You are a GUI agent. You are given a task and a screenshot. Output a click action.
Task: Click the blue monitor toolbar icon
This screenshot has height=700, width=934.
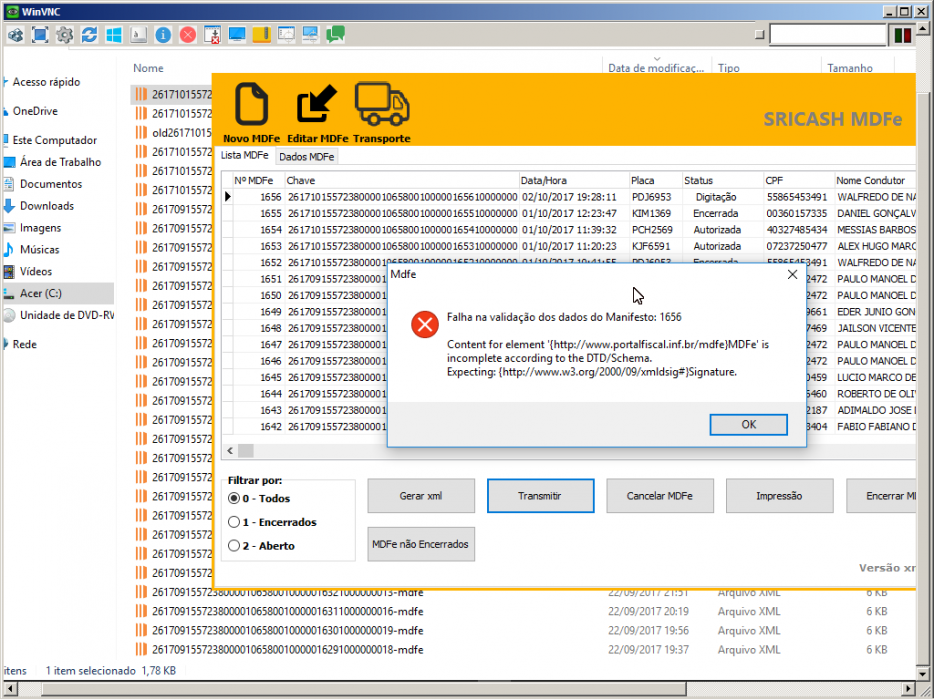click(237, 35)
